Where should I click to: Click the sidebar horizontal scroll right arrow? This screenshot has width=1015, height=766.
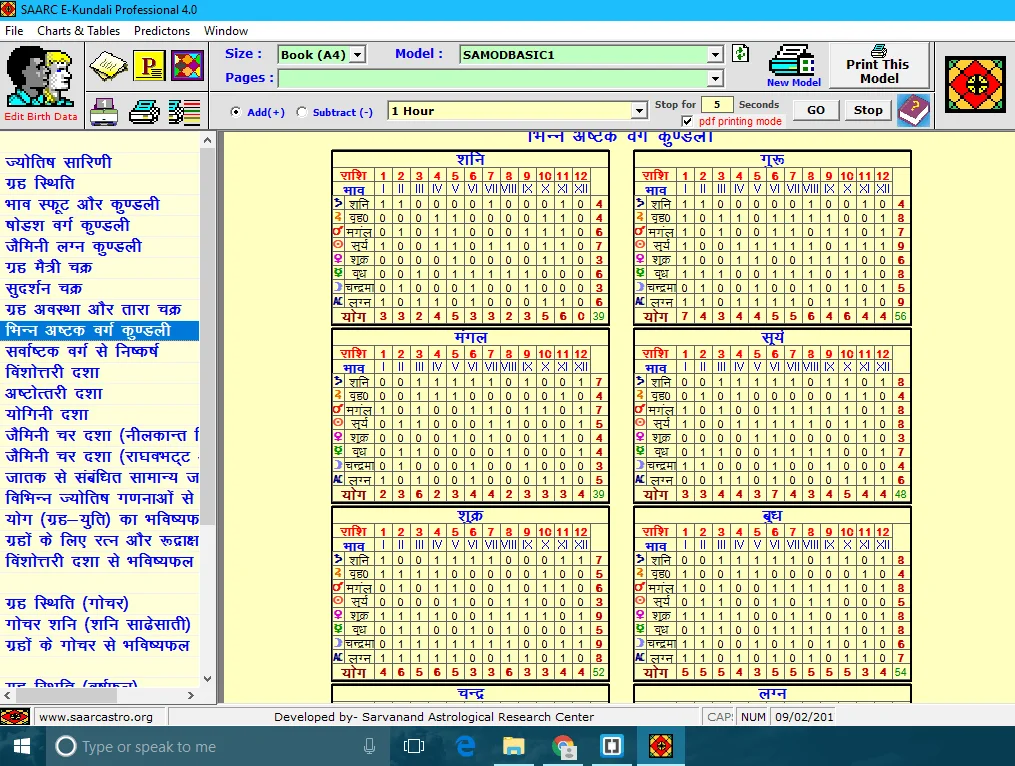(x=190, y=695)
